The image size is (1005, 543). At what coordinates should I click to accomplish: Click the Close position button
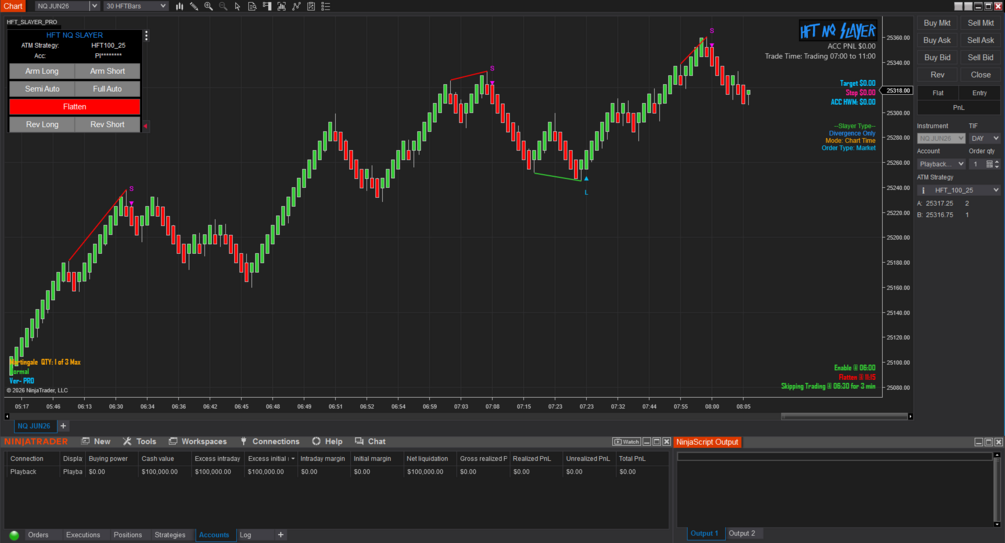coord(981,75)
